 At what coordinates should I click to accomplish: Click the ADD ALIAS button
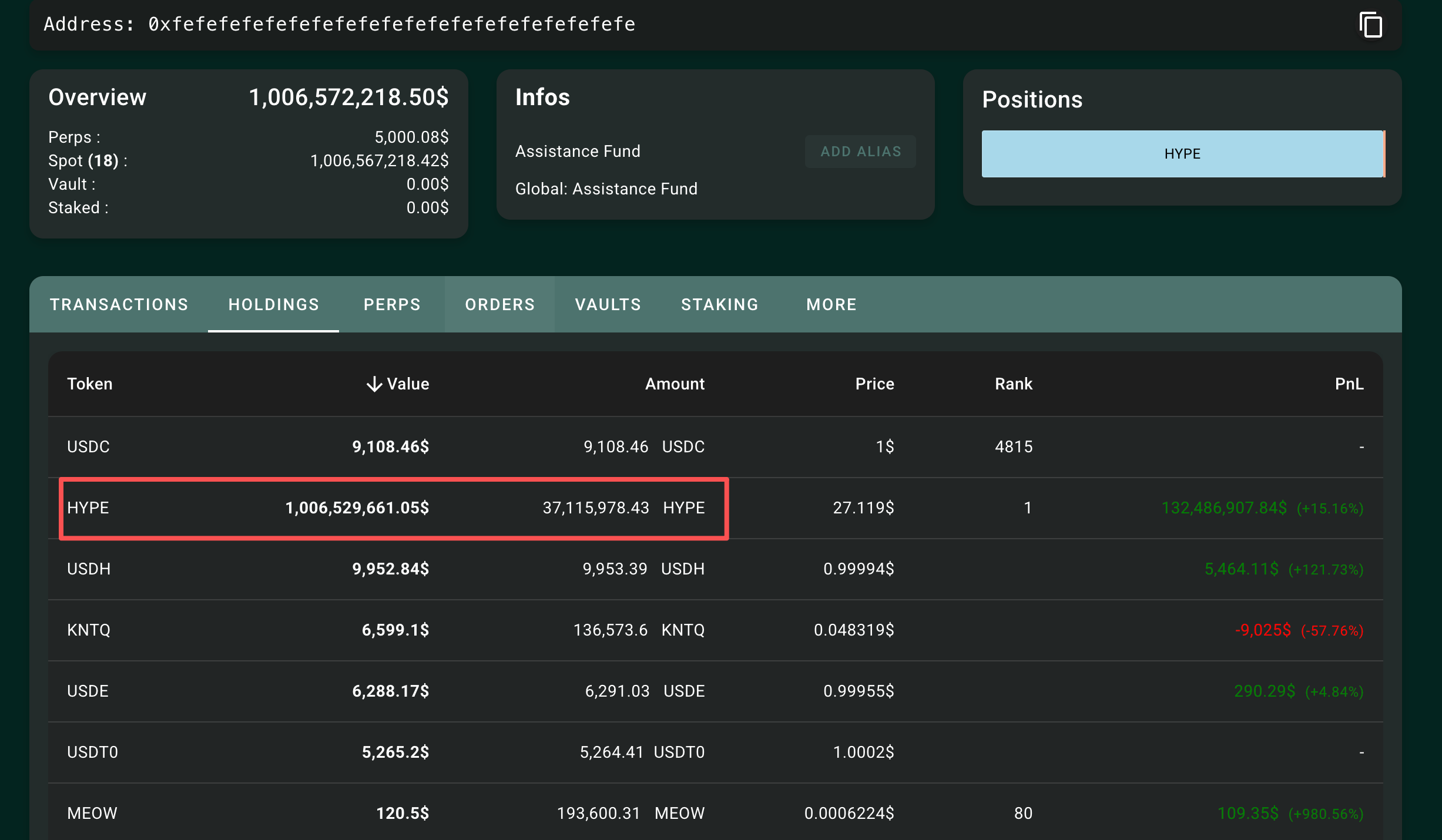click(860, 152)
